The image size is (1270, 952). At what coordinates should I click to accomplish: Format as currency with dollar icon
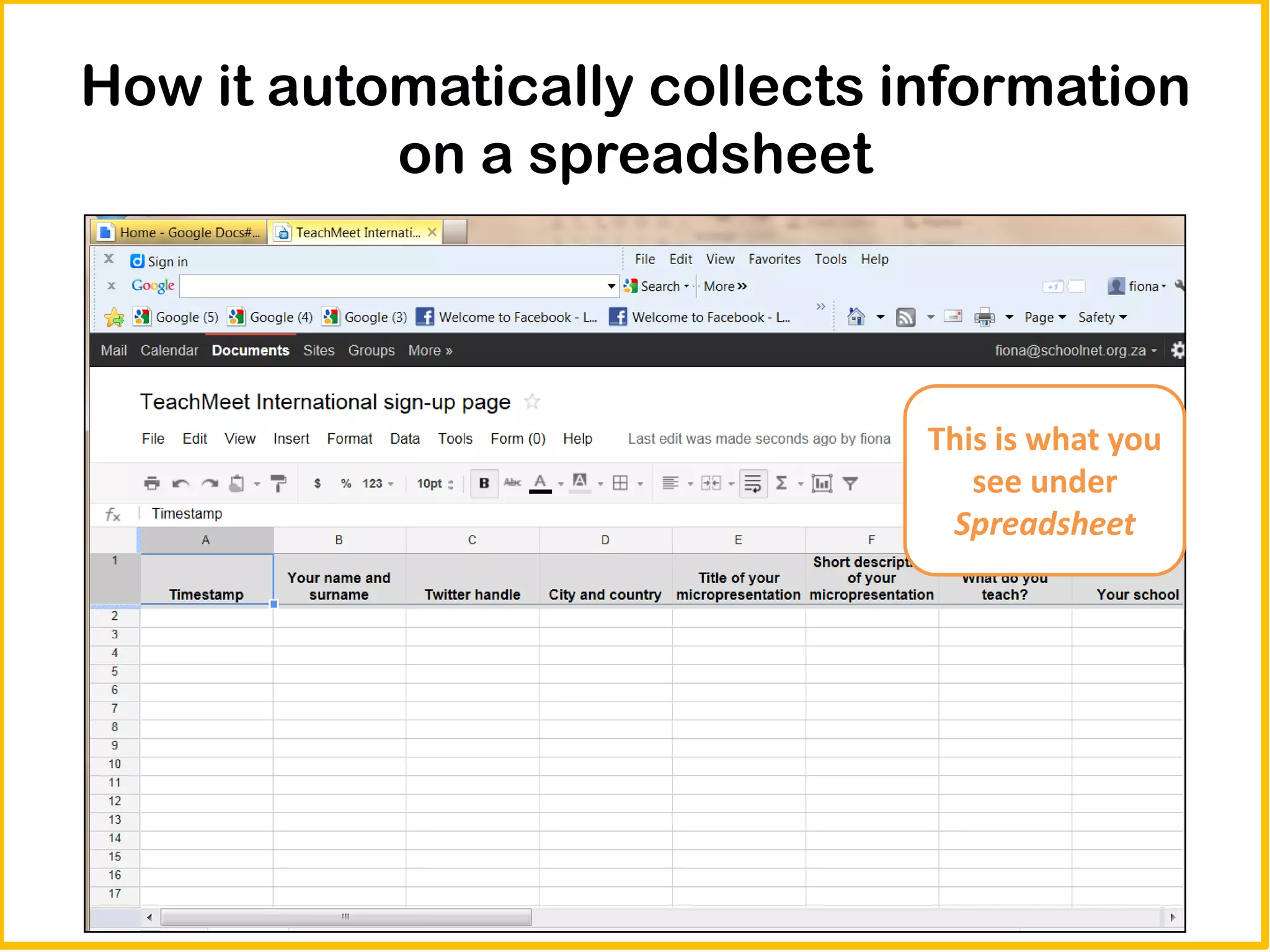[x=317, y=483]
